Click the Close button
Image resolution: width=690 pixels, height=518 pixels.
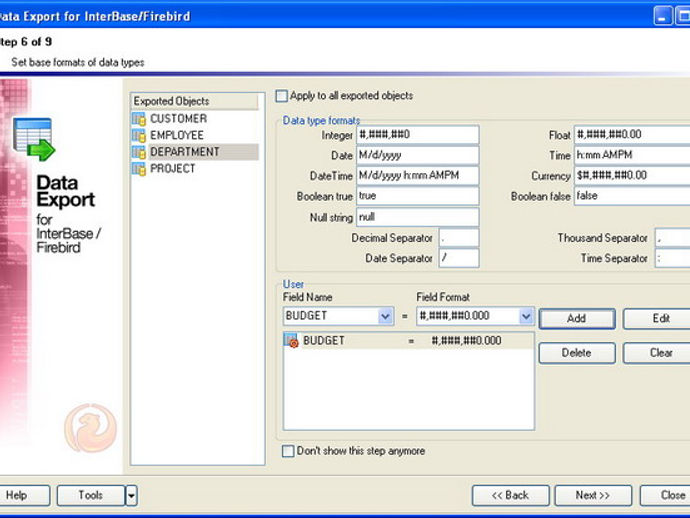tap(665, 496)
